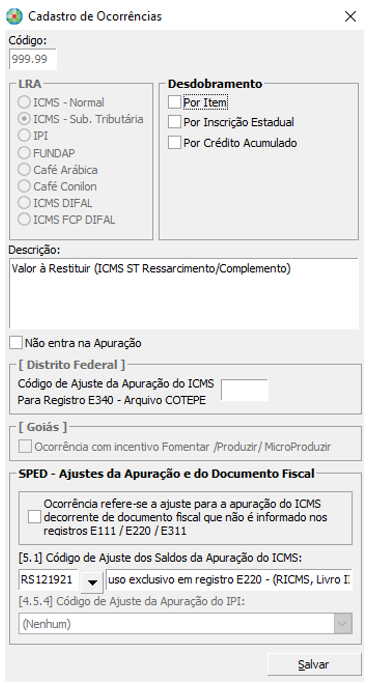The width and height of the screenshot is (370, 687).
Task: Click into the Código field showing 999.99
Action: click(33, 59)
